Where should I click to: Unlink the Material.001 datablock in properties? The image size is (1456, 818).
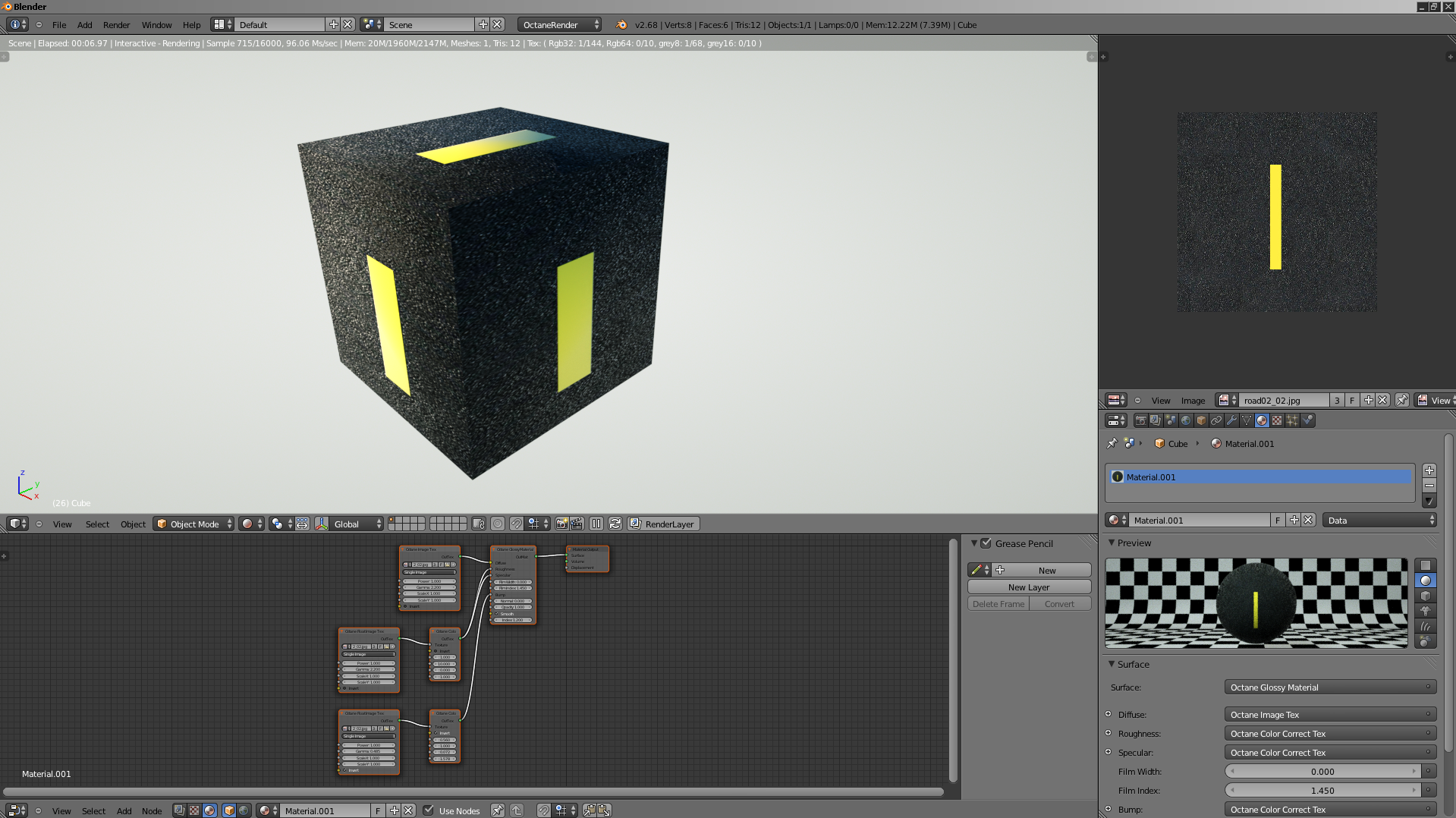pos(1308,520)
